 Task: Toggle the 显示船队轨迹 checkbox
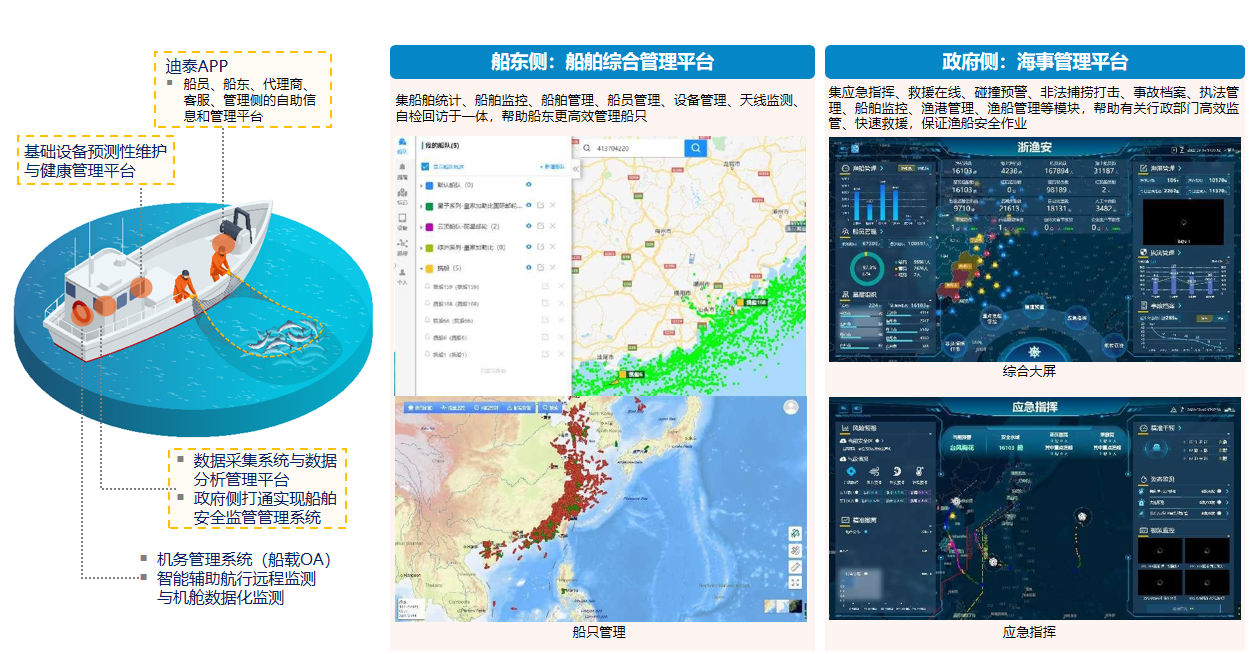(x=425, y=166)
